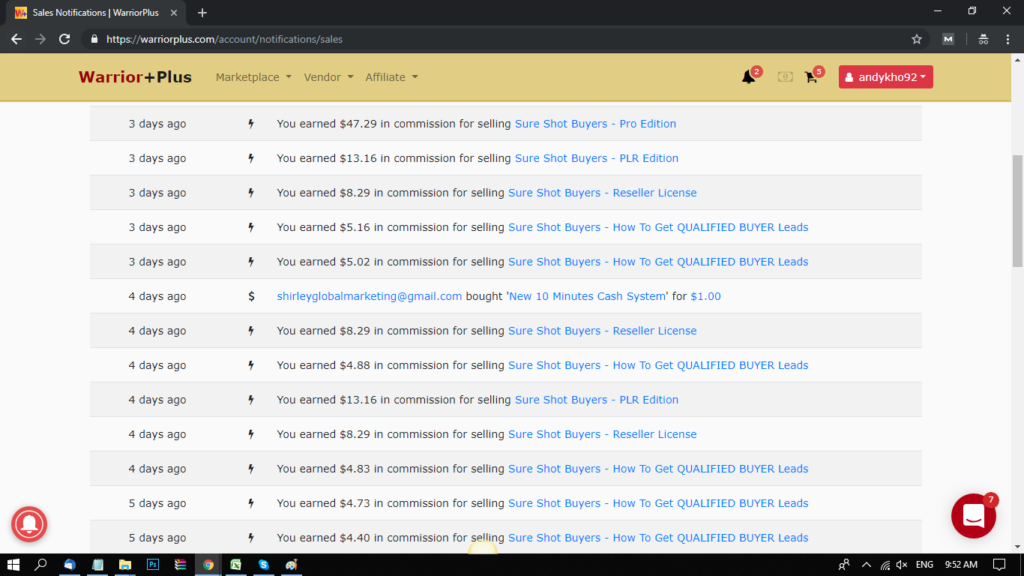The width and height of the screenshot is (1024, 576).
Task: Show hidden system tray icons
Action: [866, 564]
